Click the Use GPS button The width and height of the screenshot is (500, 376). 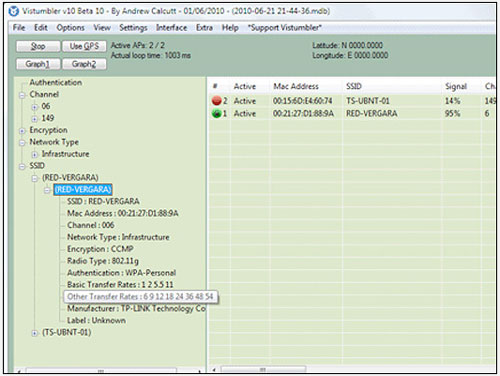tap(84, 46)
